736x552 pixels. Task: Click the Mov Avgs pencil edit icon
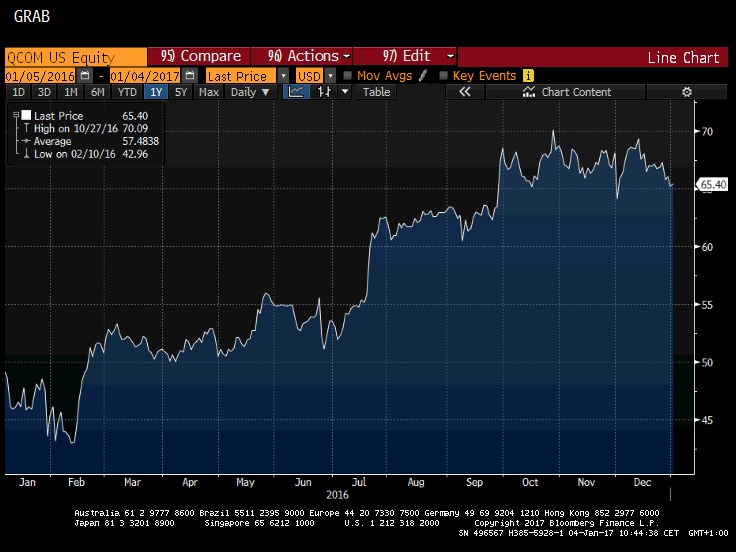point(422,75)
